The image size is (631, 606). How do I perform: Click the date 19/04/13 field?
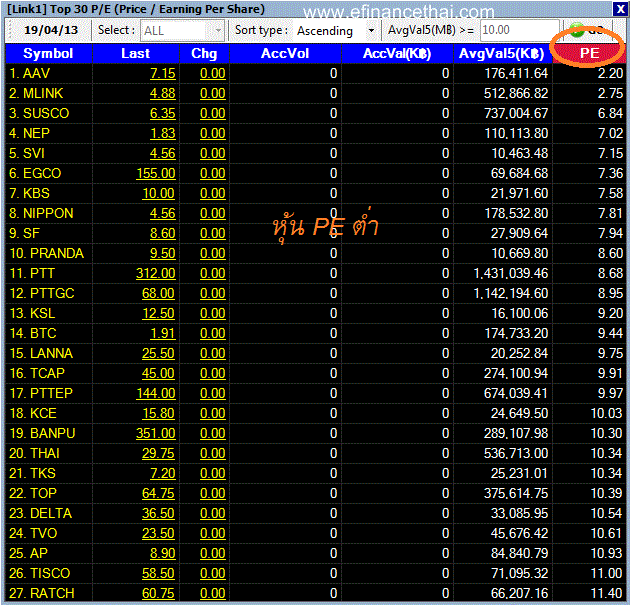[51, 30]
